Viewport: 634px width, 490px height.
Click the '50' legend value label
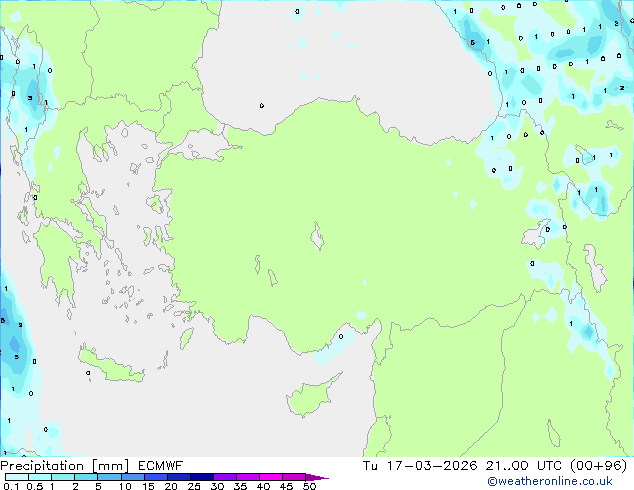point(309,486)
